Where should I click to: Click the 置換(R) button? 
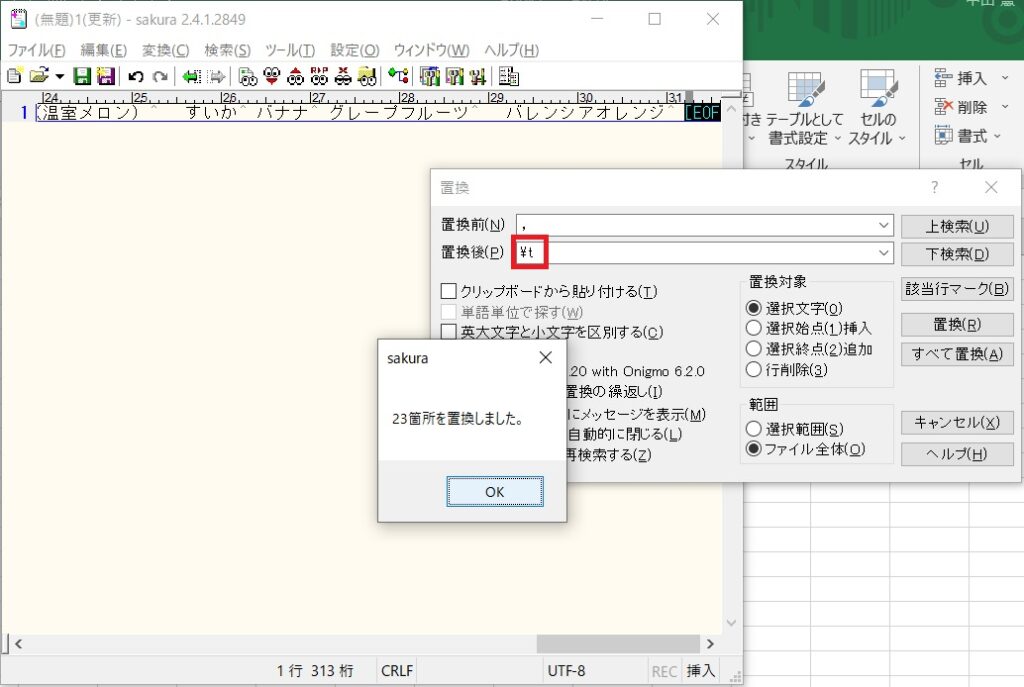(x=957, y=324)
